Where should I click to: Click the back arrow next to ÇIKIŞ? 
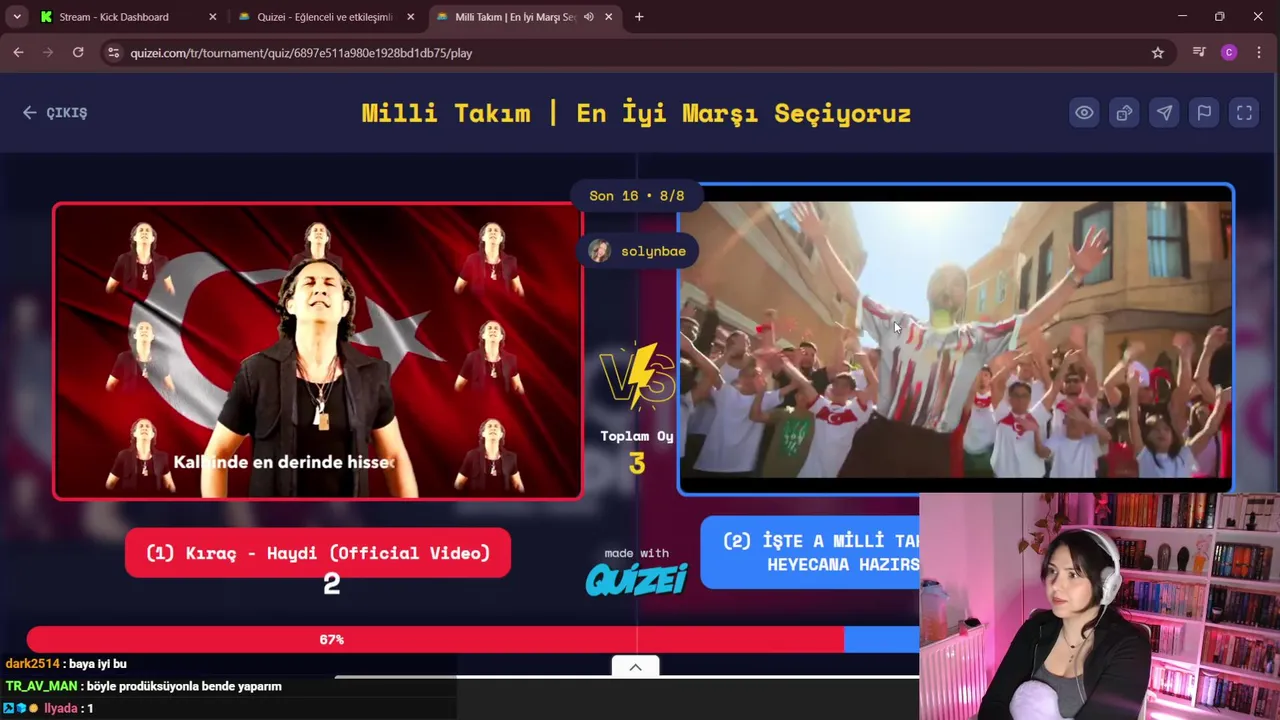[29, 113]
